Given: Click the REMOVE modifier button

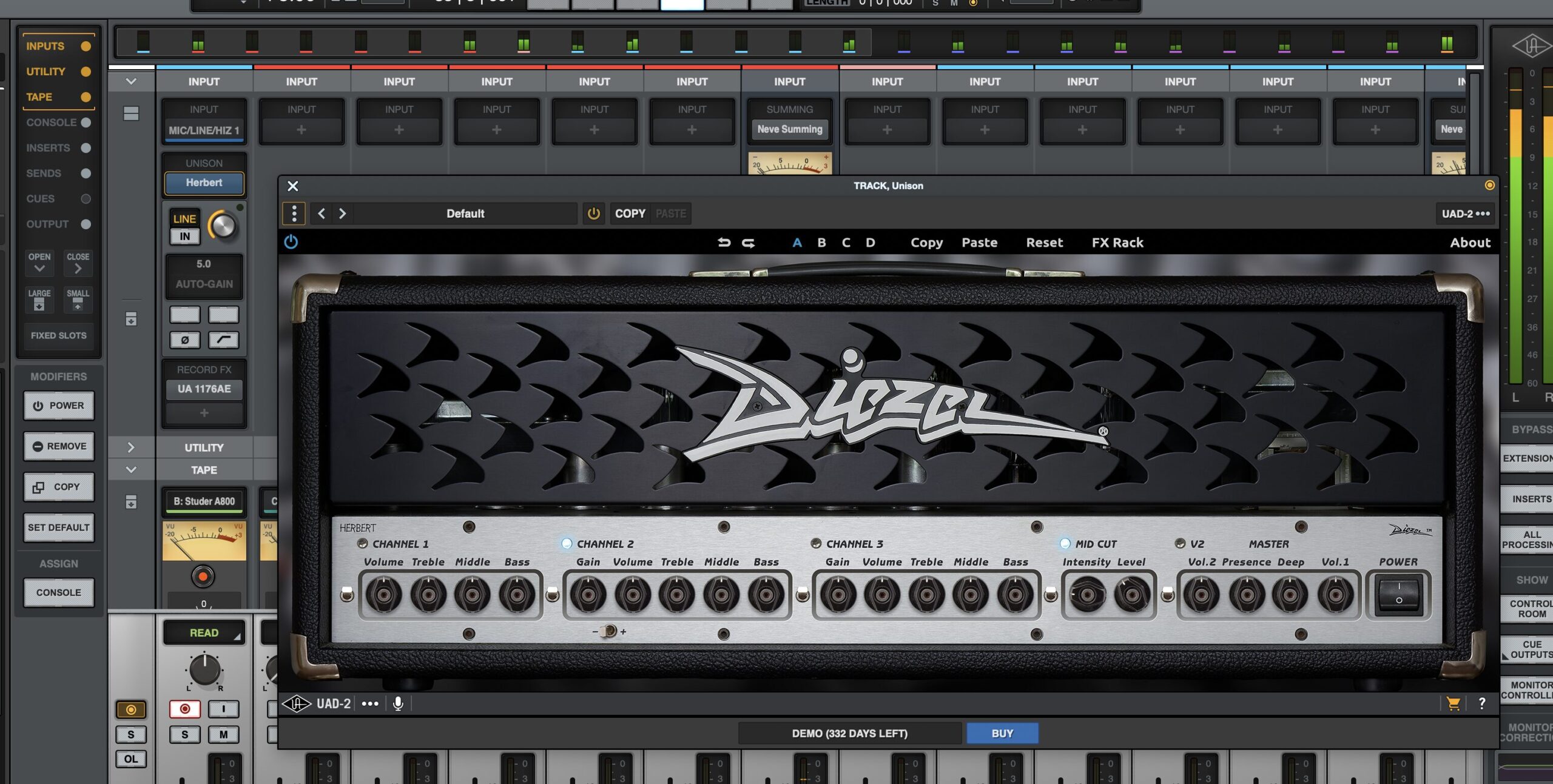Looking at the screenshot, I should point(59,446).
